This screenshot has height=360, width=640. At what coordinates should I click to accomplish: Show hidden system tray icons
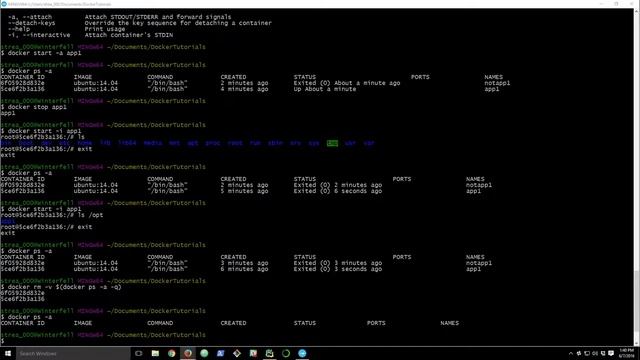tap(571, 353)
